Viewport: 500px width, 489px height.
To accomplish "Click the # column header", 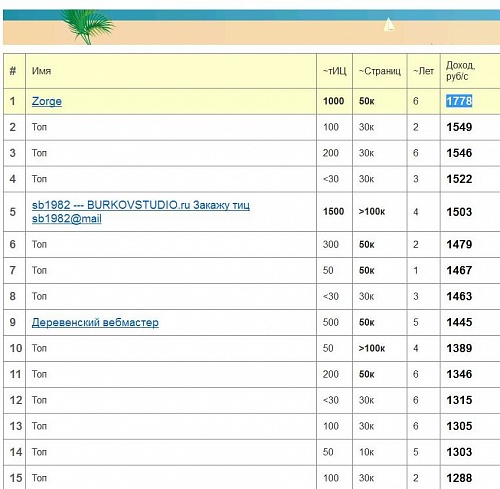I will [13, 71].
